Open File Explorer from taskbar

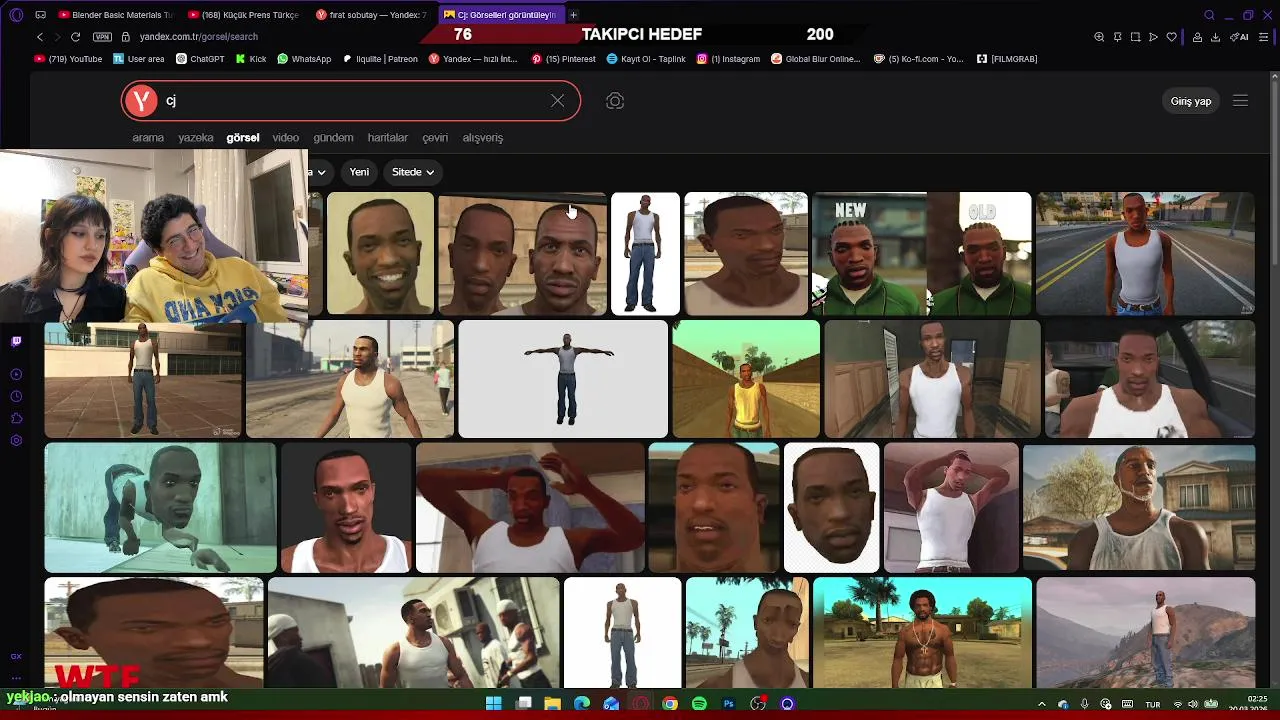click(x=552, y=704)
